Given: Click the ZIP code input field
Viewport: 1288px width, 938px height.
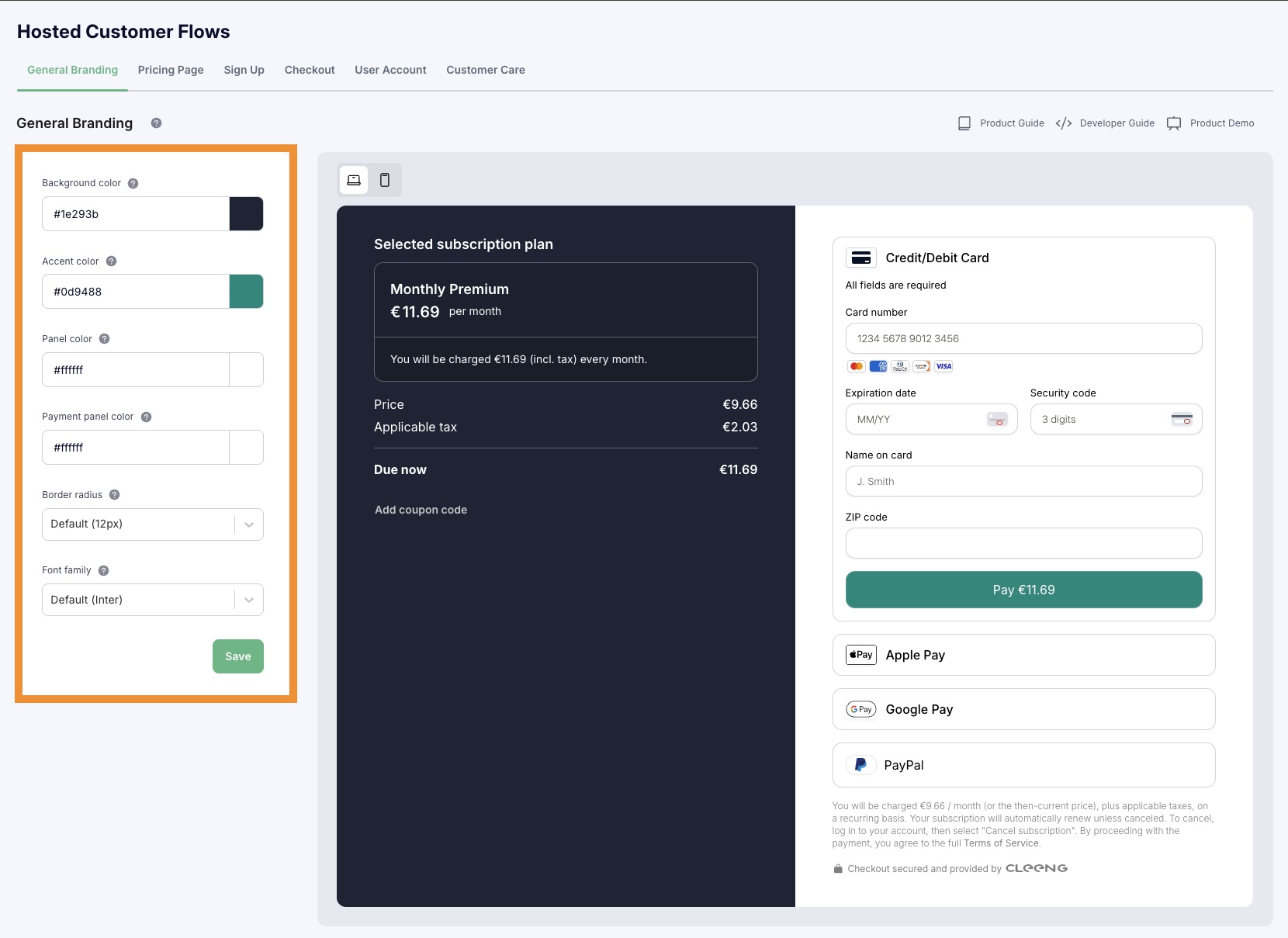Looking at the screenshot, I should click(1023, 543).
